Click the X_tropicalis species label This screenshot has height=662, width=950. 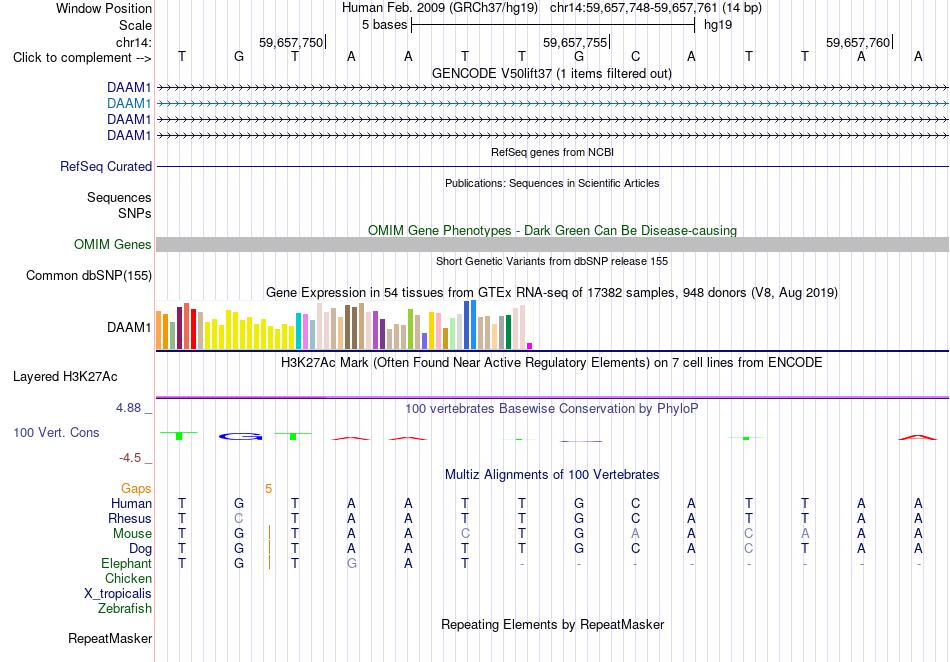[x=118, y=594]
